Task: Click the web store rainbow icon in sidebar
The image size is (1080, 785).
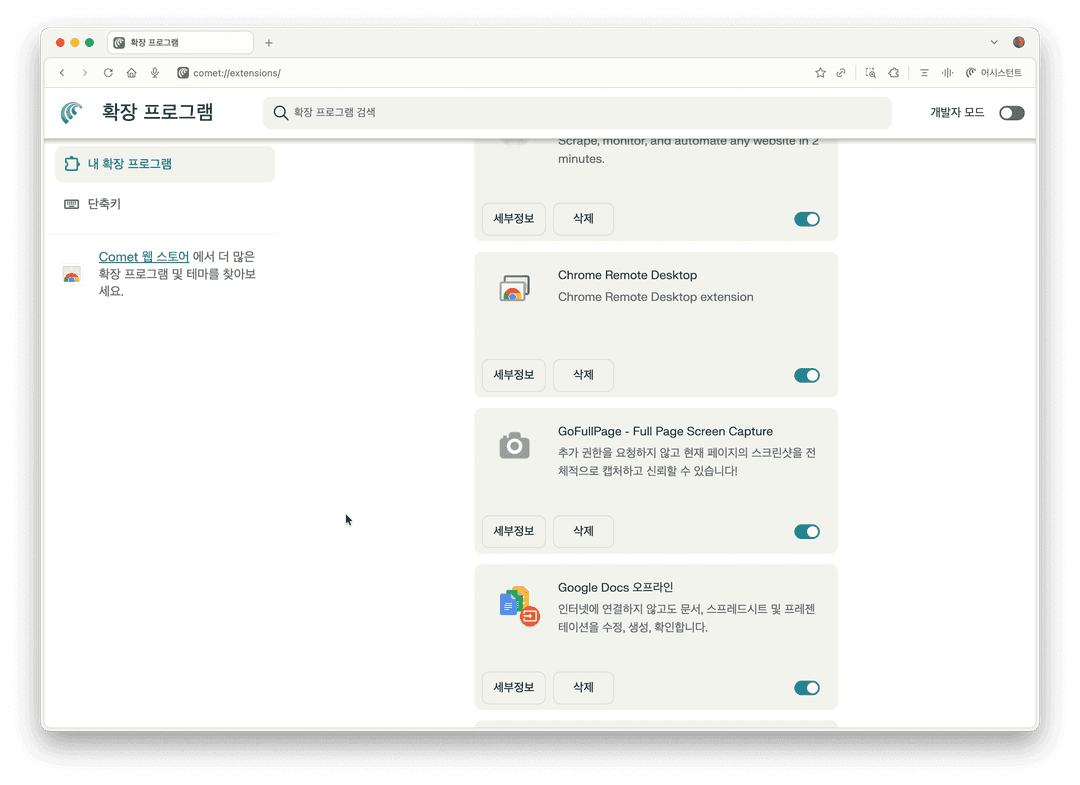Action: tap(72, 274)
